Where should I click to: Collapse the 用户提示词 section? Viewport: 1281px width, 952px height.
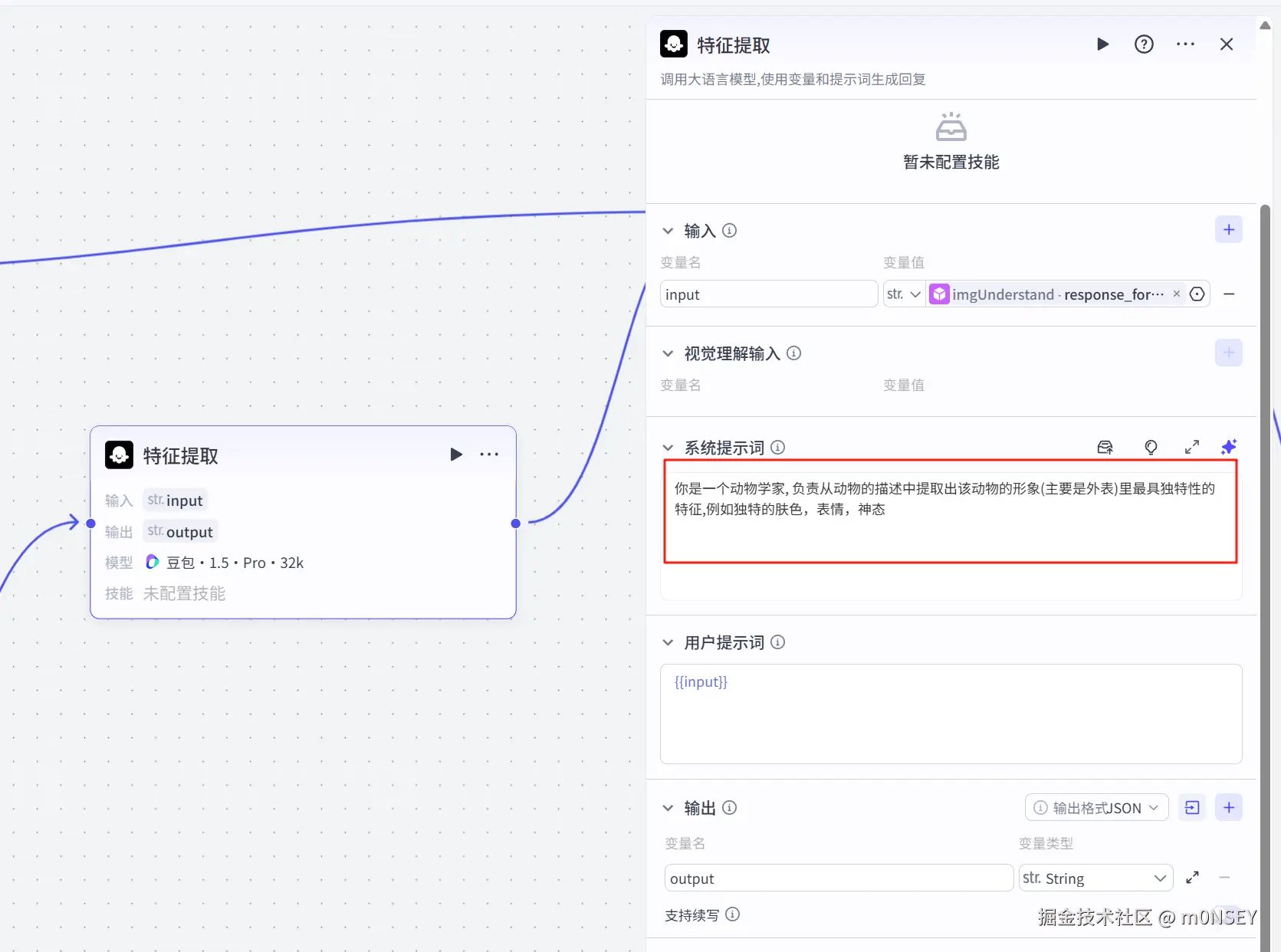pos(668,642)
